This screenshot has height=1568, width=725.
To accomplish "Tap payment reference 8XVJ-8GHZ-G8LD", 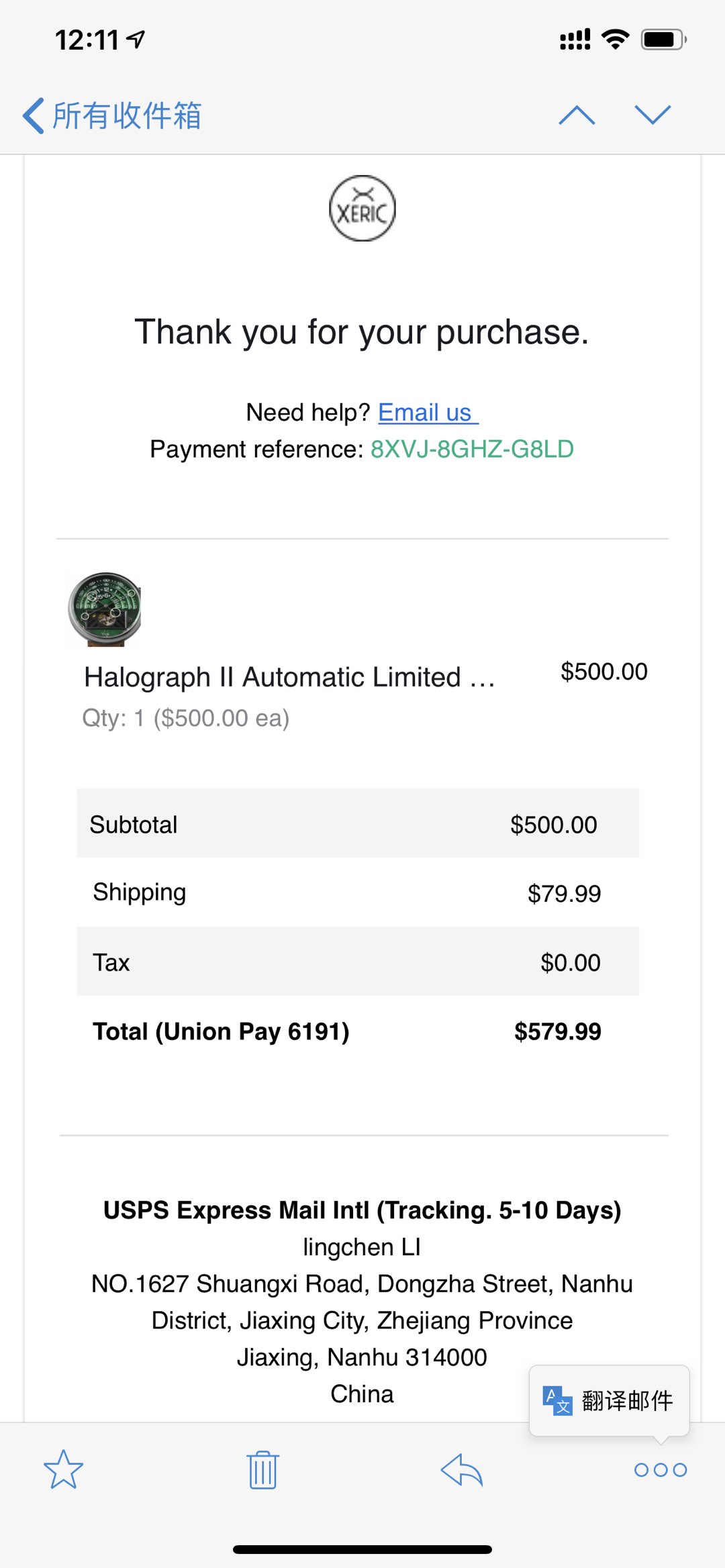I will 472,449.
